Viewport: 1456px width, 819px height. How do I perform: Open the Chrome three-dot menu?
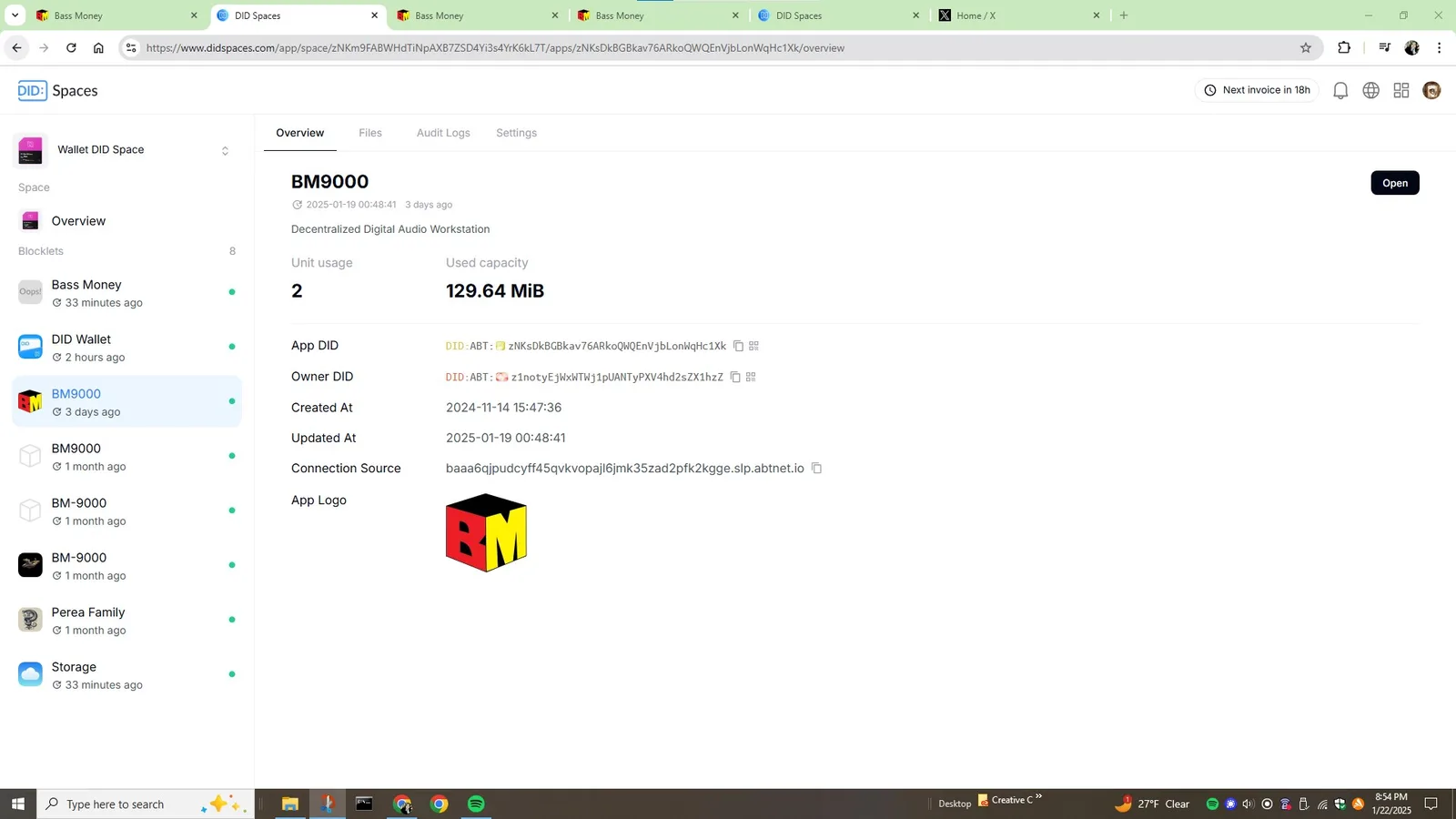coord(1439,47)
